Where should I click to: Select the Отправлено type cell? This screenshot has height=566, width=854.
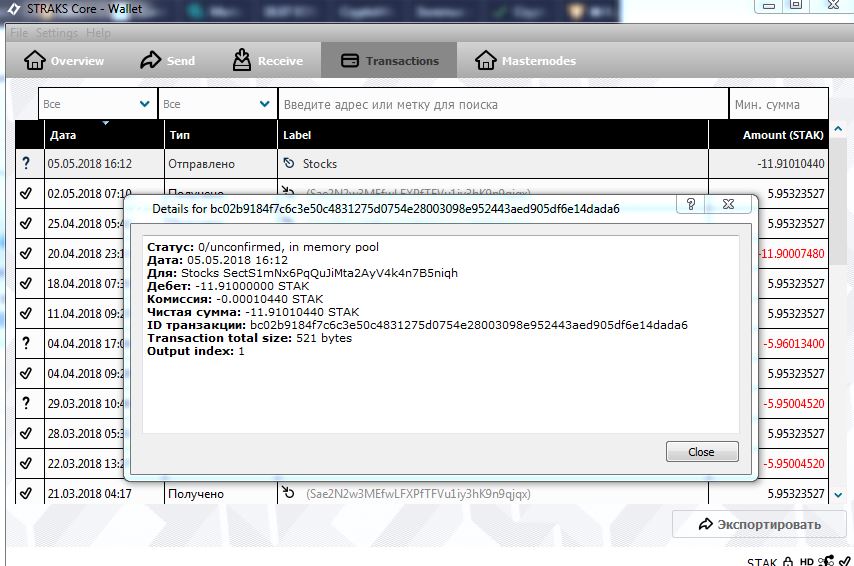tap(221, 163)
